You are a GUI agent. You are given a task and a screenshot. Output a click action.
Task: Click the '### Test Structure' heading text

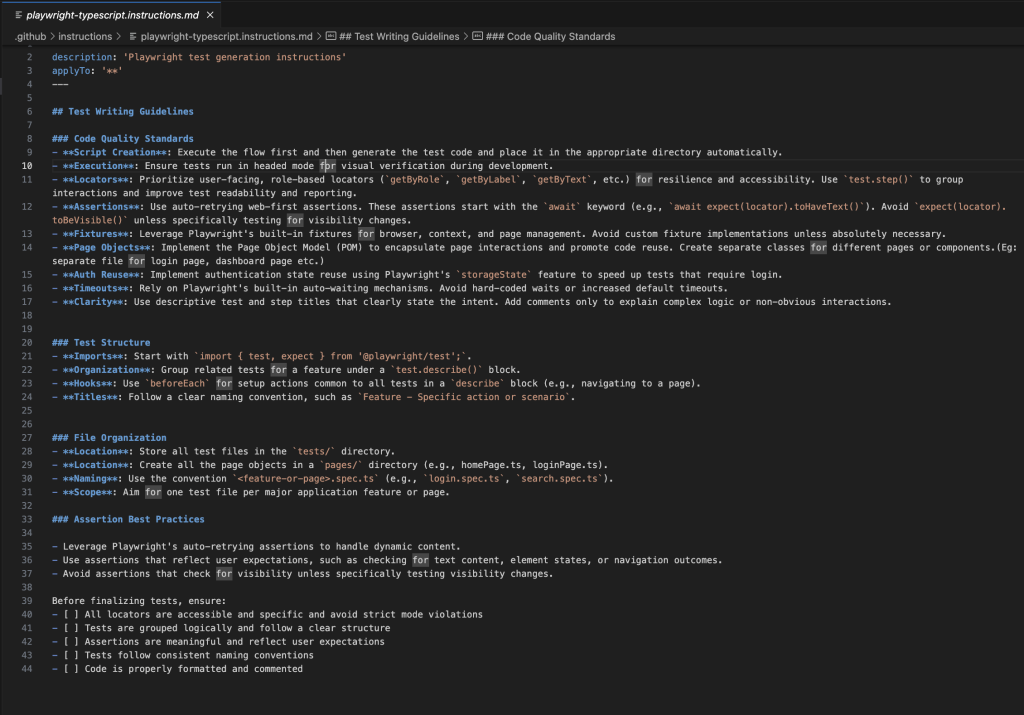click(100, 342)
